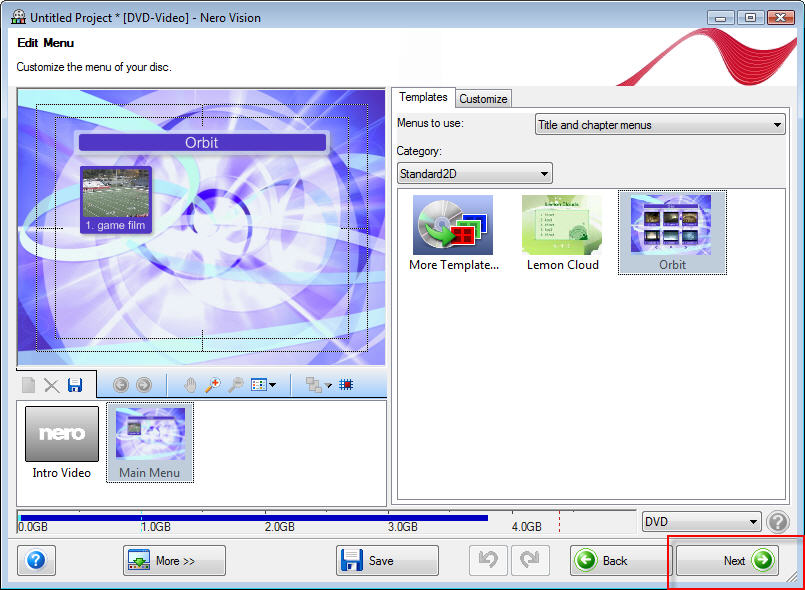Click the undo arrow button
The width and height of the screenshot is (805, 590).
click(x=488, y=560)
